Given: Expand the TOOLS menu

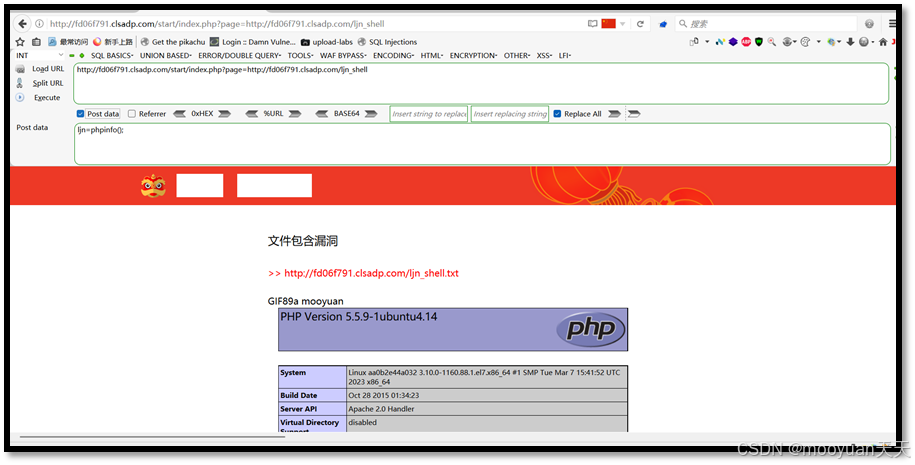Looking at the screenshot, I should click(x=301, y=55).
